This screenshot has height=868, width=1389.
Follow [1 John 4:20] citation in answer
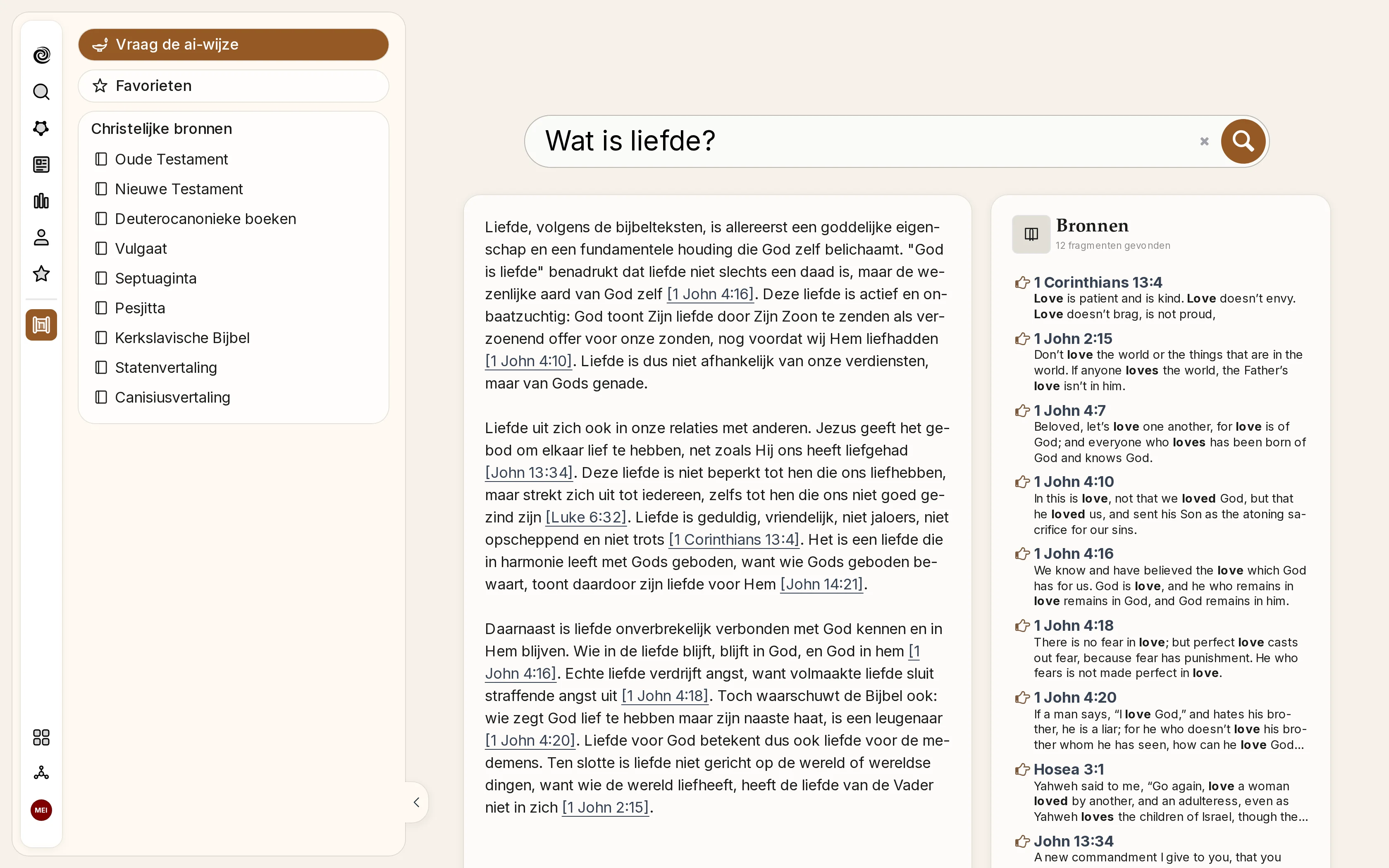point(530,741)
